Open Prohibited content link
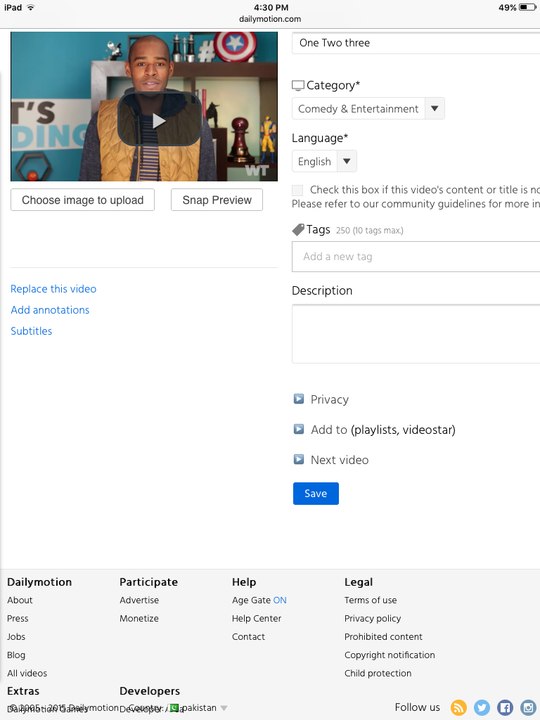540x720 pixels. (383, 636)
